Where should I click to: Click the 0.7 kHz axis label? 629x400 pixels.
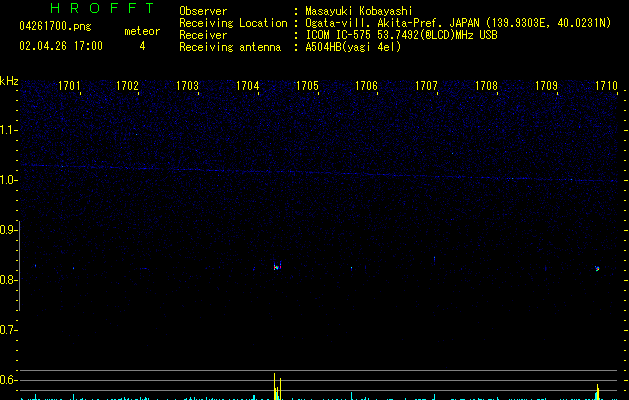[x=8, y=330]
